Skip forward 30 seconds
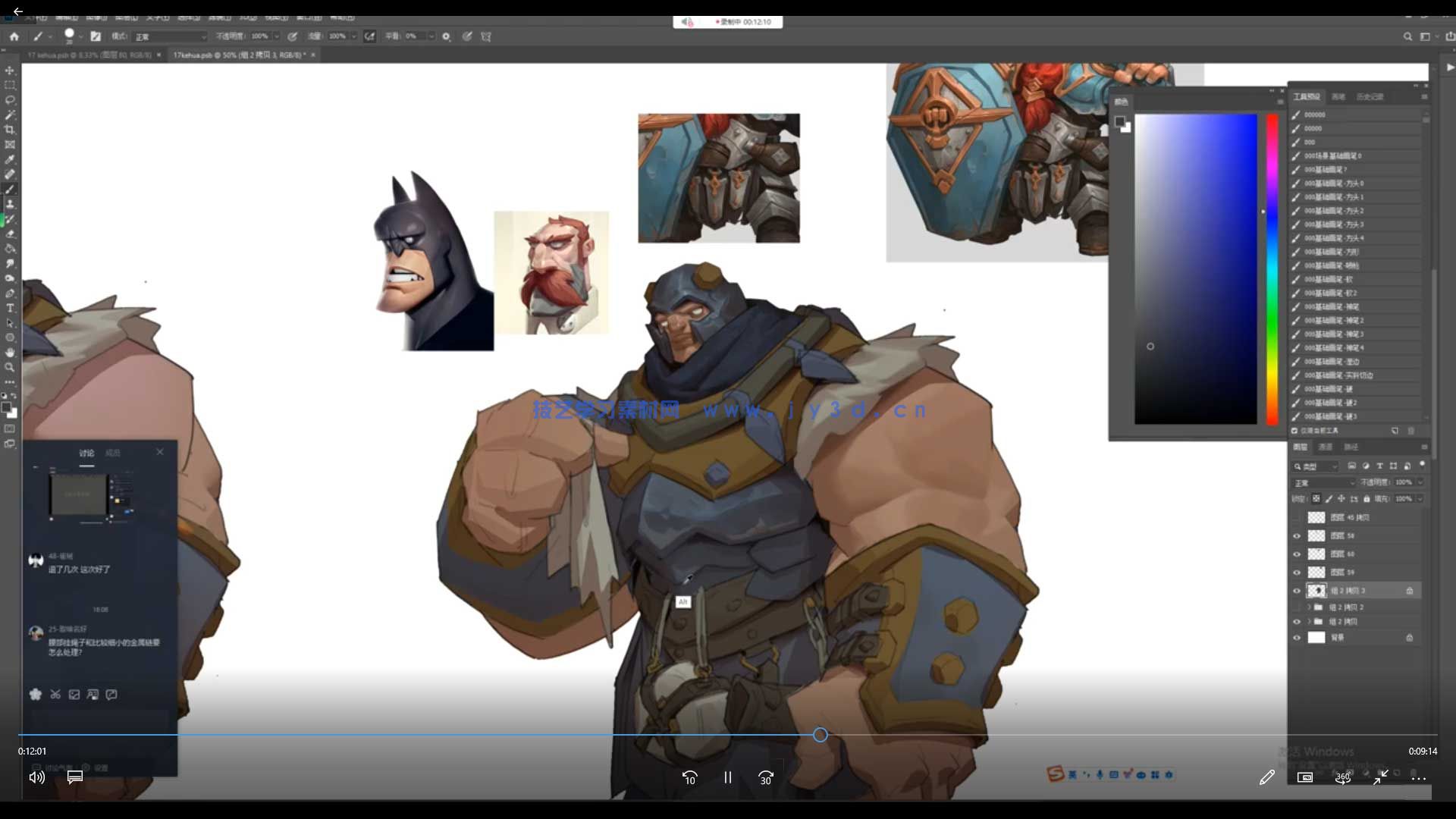This screenshot has width=1456, height=819. pos(766,777)
